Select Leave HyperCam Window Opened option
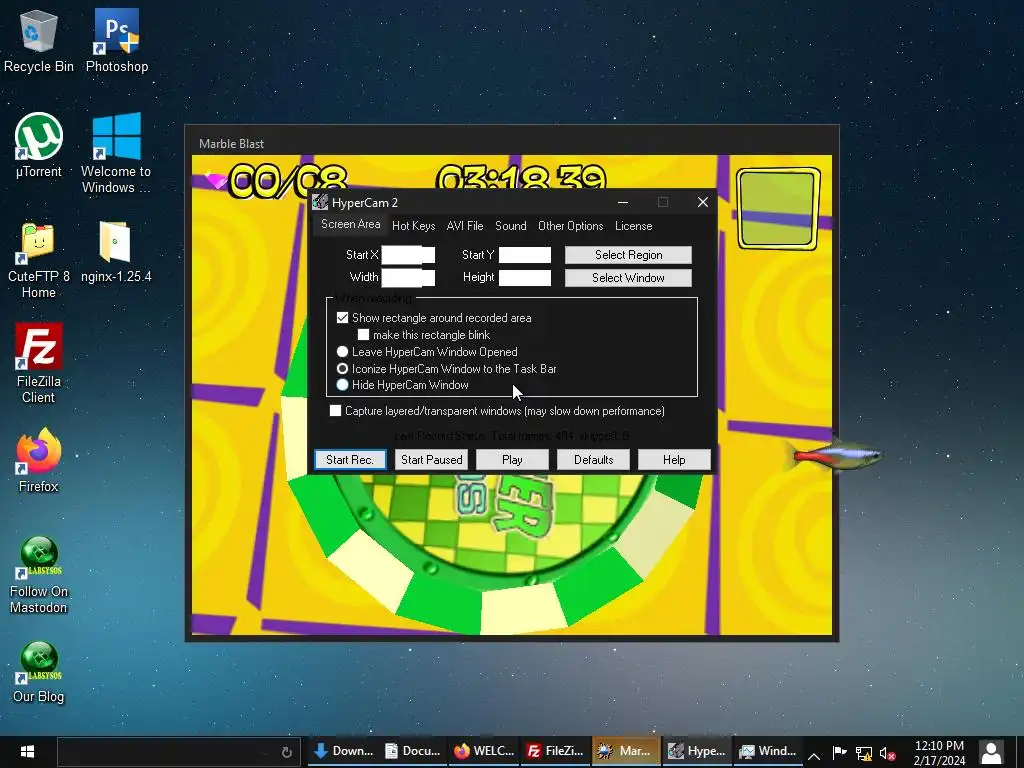The width and height of the screenshot is (1024, 768). click(x=342, y=351)
